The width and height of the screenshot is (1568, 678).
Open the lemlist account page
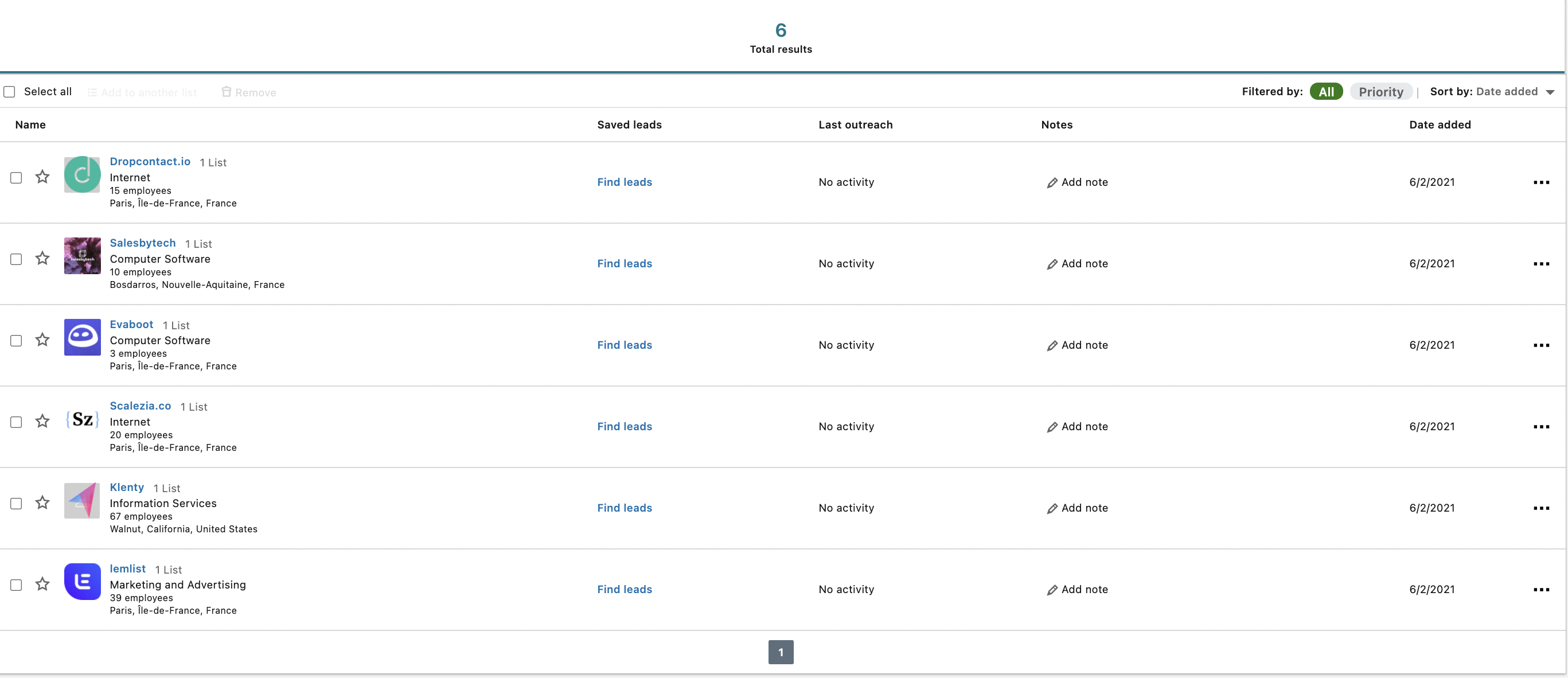click(x=127, y=570)
